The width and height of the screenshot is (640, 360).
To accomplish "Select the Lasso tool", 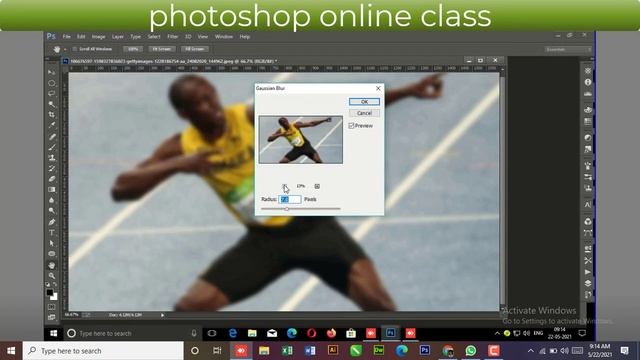I will pyautogui.click(x=51, y=93).
